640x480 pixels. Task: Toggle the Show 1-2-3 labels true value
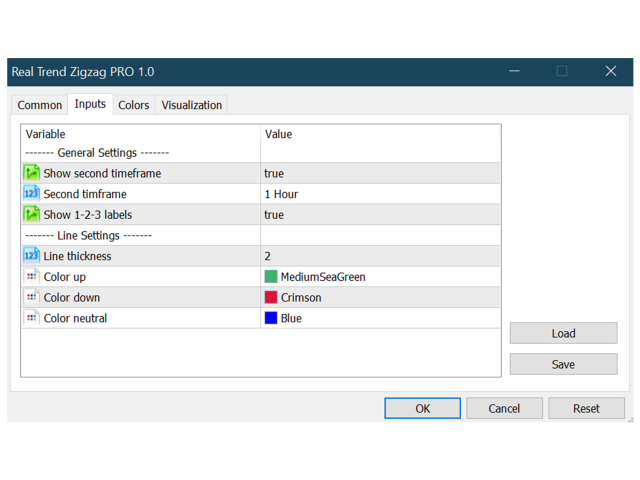380,215
